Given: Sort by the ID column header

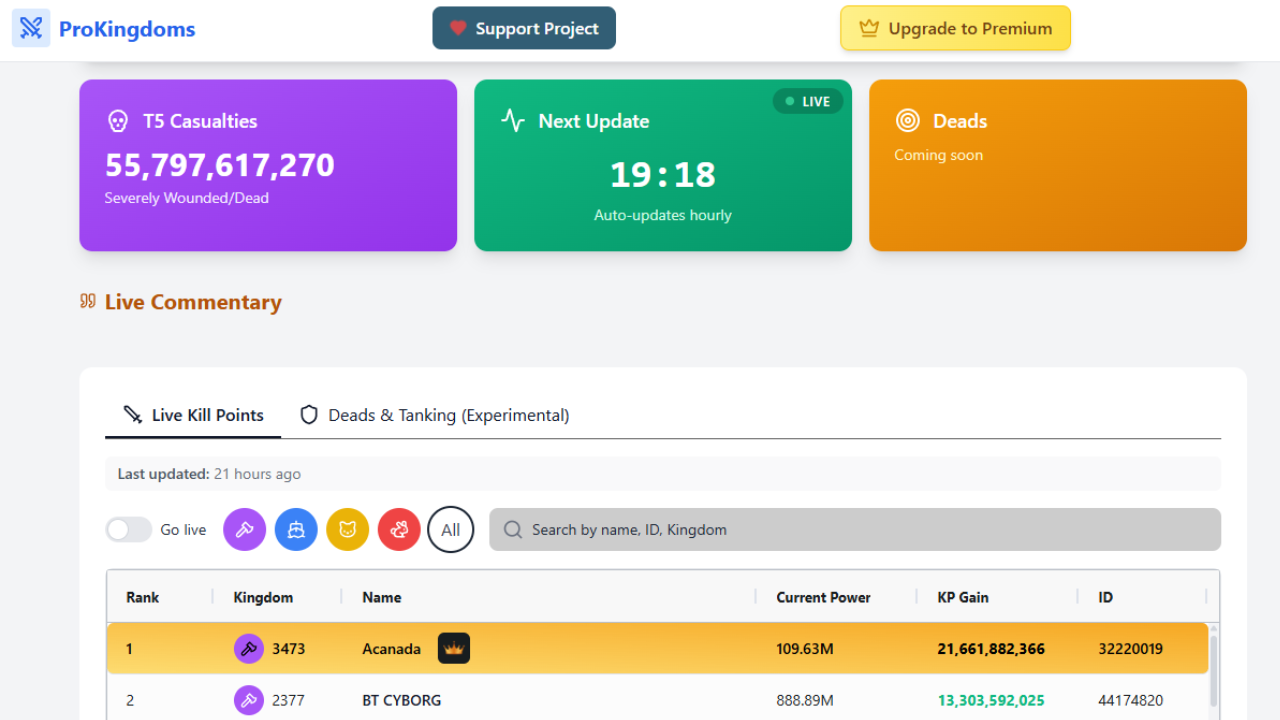Looking at the screenshot, I should pyautogui.click(x=1105, y=597).
